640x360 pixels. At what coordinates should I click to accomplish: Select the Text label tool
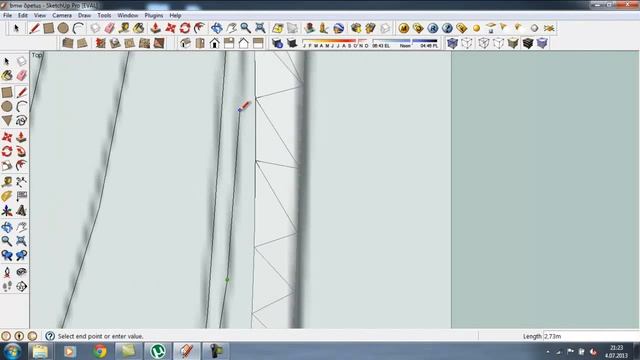pyautogui.click(x=22, y=196)
